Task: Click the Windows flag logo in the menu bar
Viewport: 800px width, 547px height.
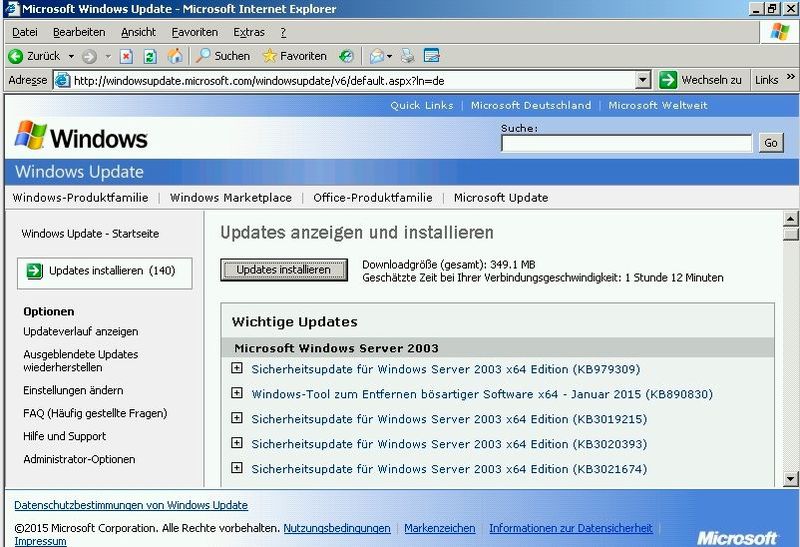Action: pos(779,32)
